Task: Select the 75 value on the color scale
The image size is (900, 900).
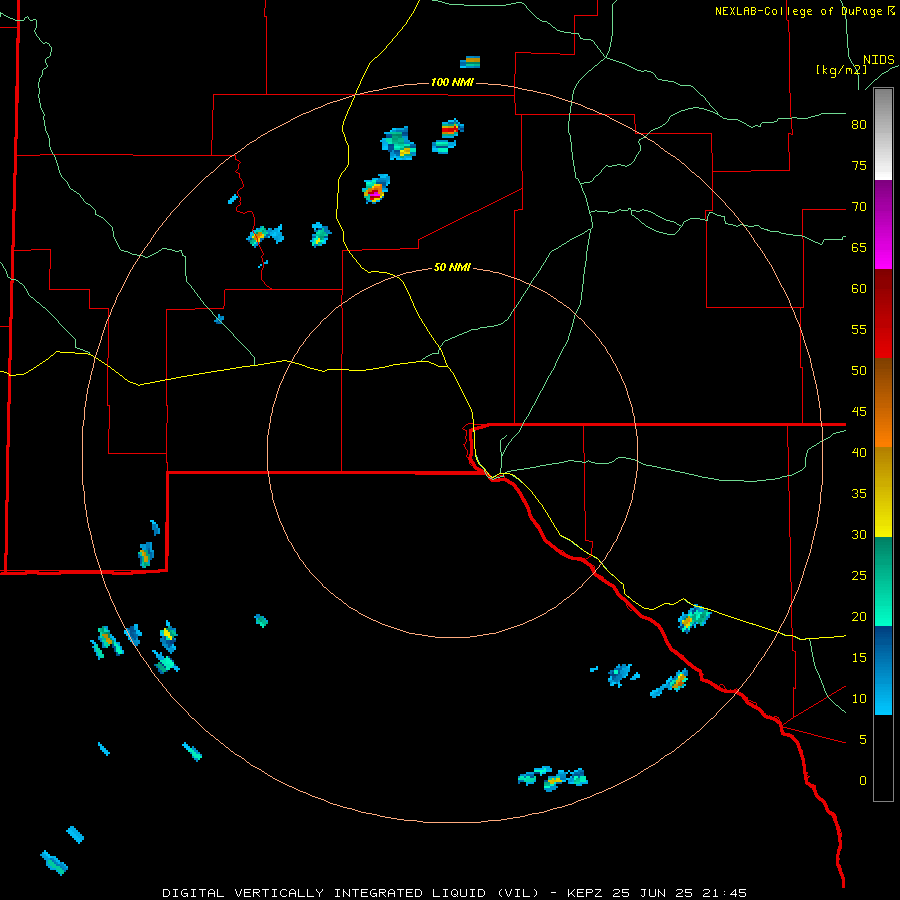Action: [x=859, y=166]
